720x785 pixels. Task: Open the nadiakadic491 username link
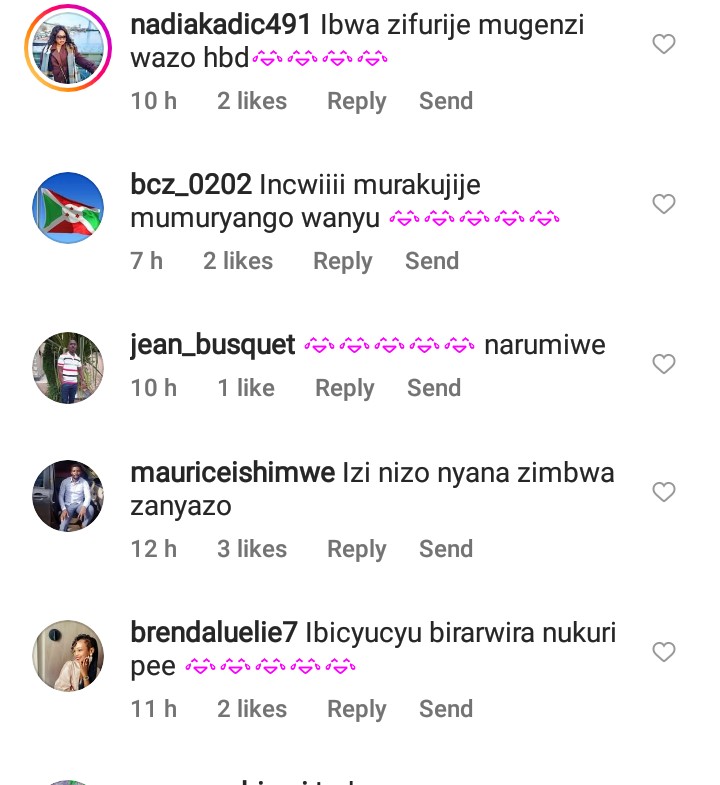(x=221, y=24)
